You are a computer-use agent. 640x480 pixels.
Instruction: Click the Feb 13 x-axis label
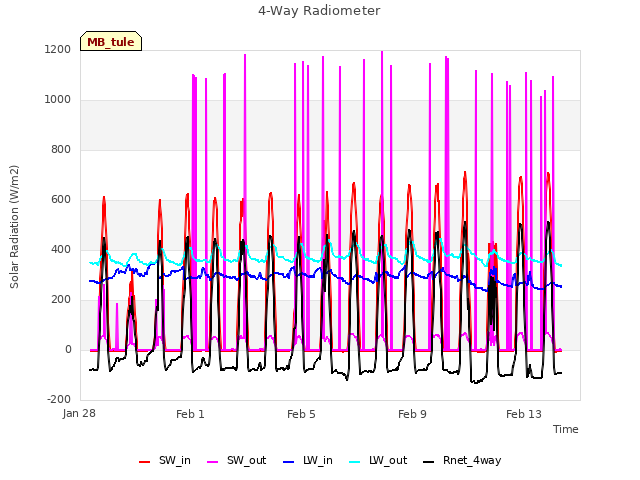tap(524, 414)
